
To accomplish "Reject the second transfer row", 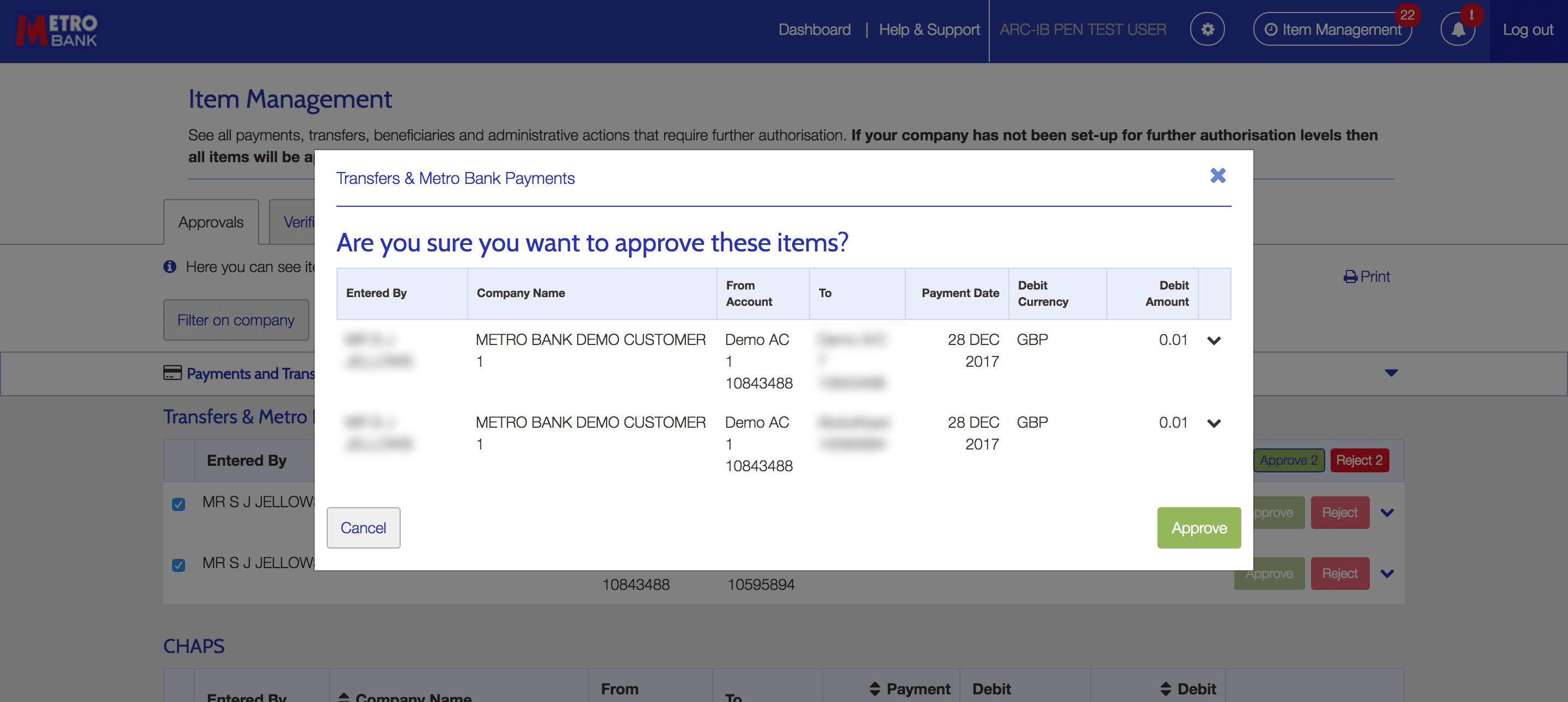I will (1340, 574).
